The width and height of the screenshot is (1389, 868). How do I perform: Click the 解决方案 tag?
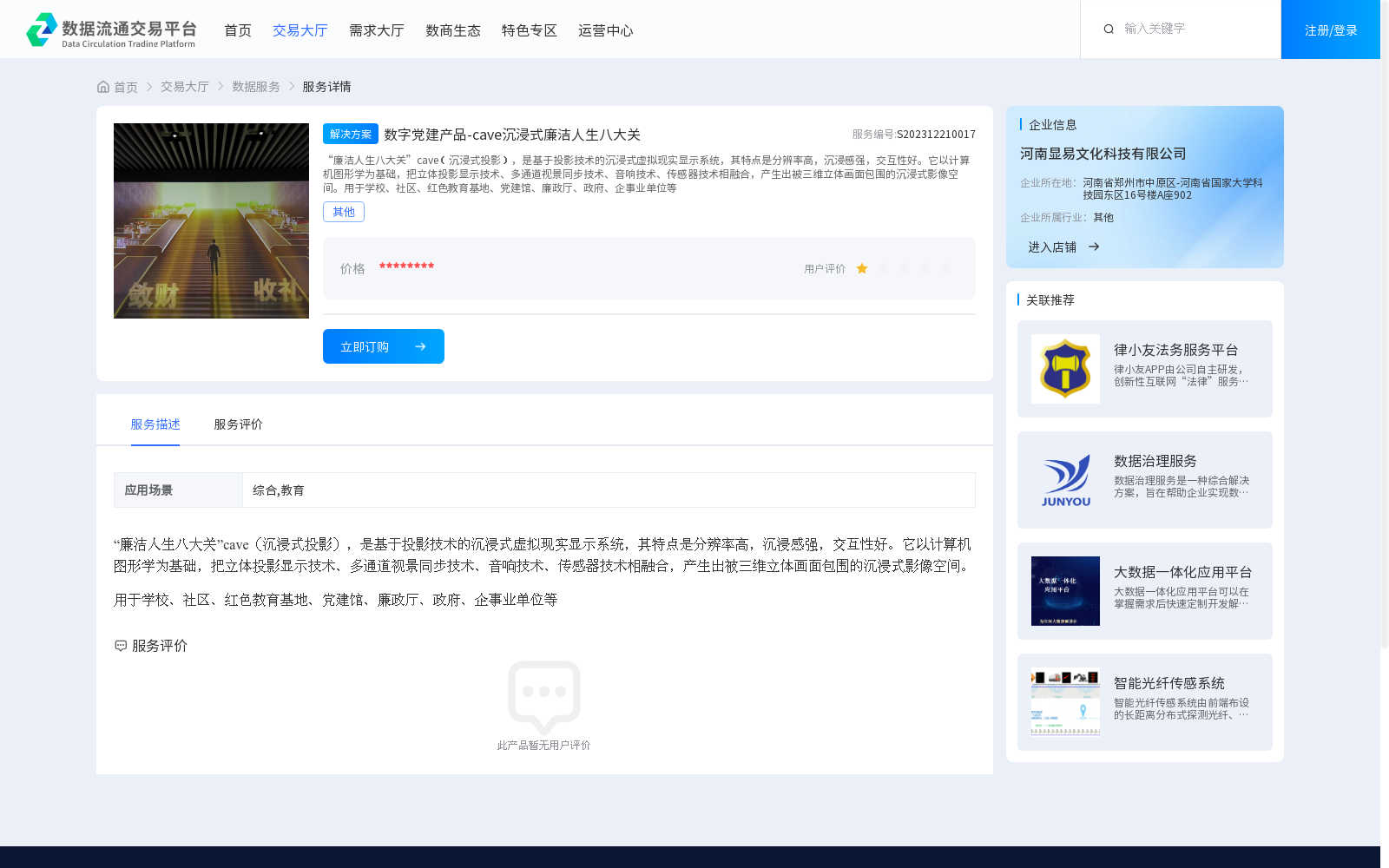click(x=351, y=134)
